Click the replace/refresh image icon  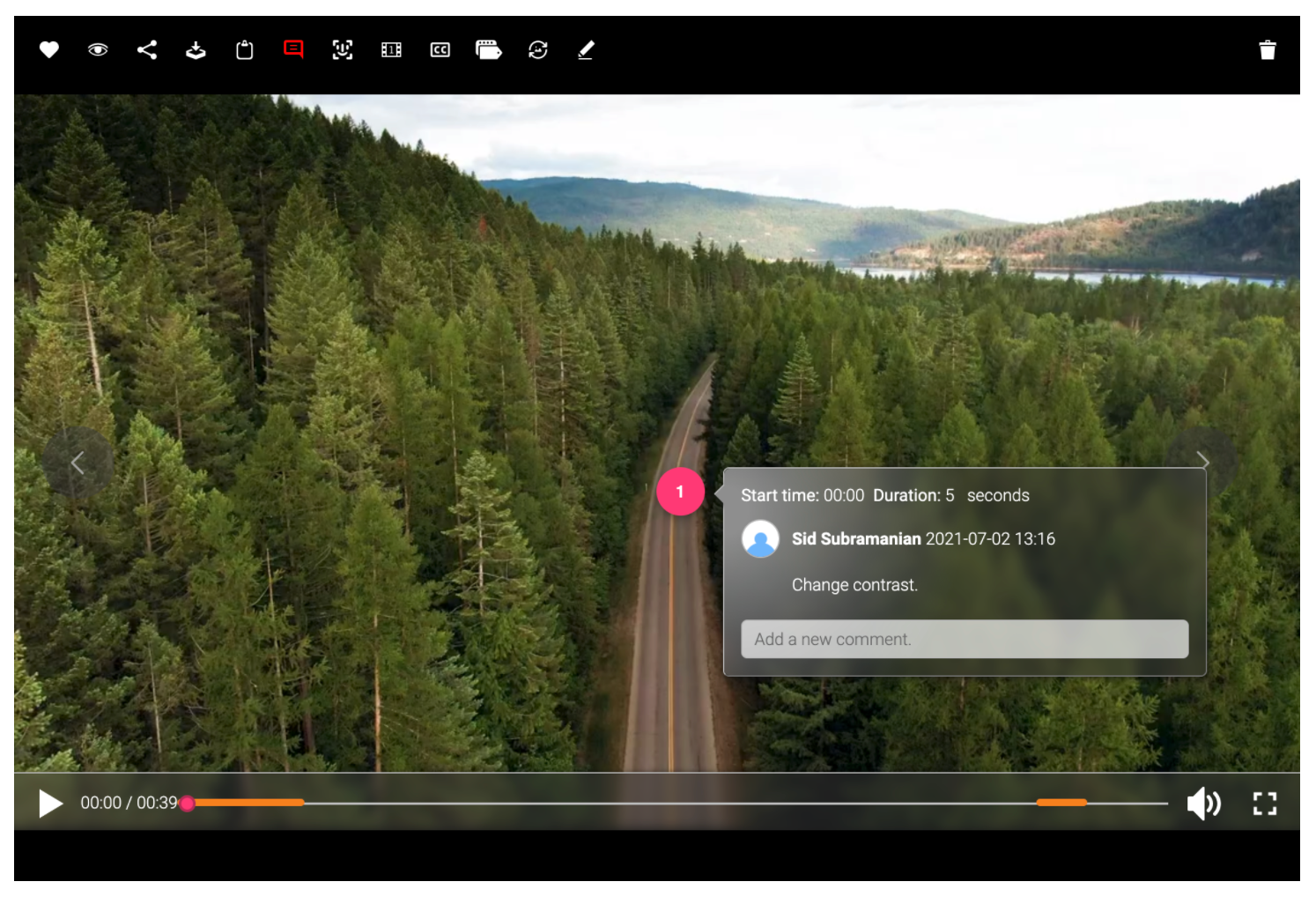pyautogui.click(x=538, y=50)
